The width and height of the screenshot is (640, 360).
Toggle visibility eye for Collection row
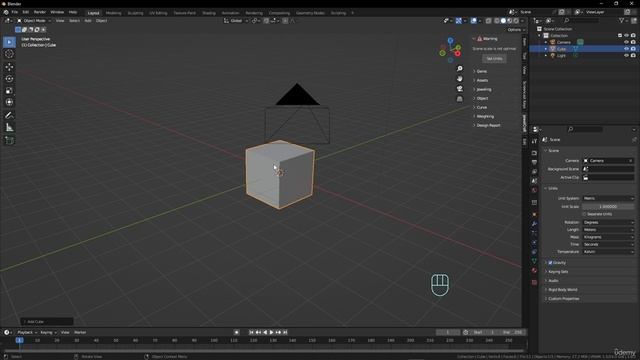point(626,36)
